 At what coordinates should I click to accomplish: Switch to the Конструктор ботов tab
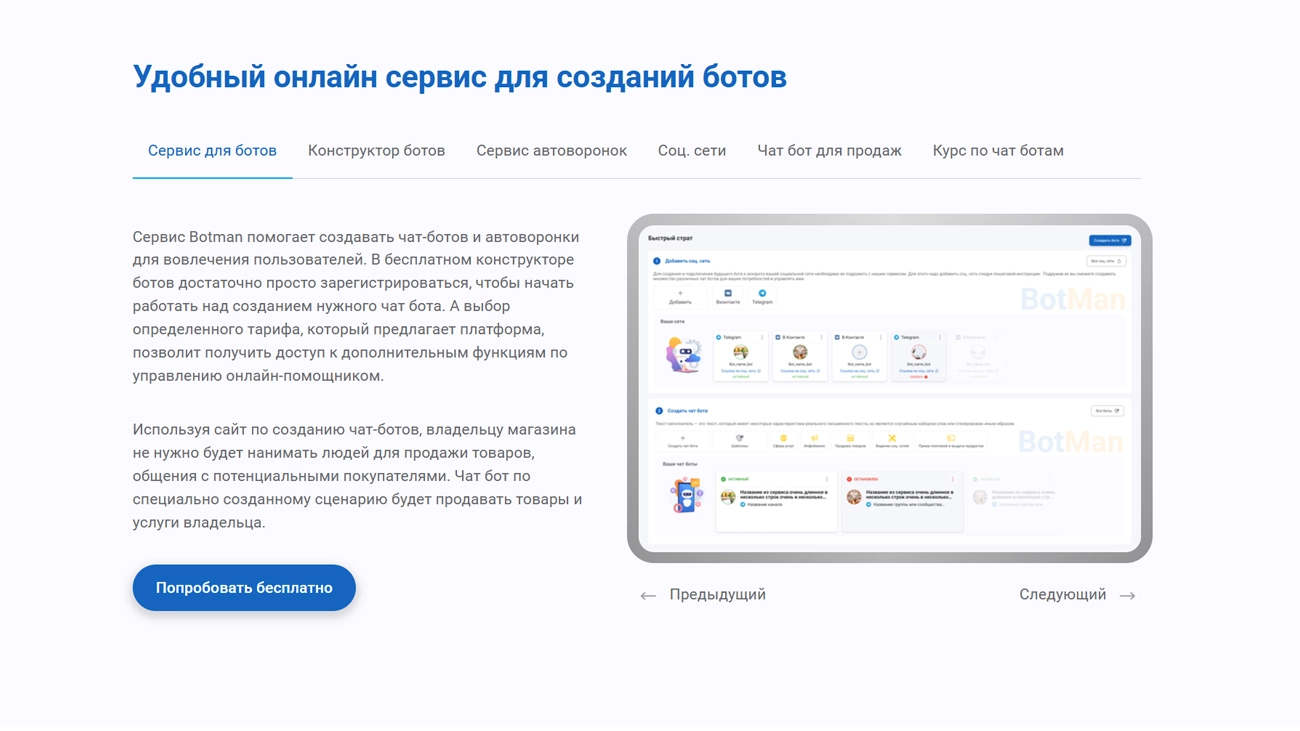tap(376, 151)
